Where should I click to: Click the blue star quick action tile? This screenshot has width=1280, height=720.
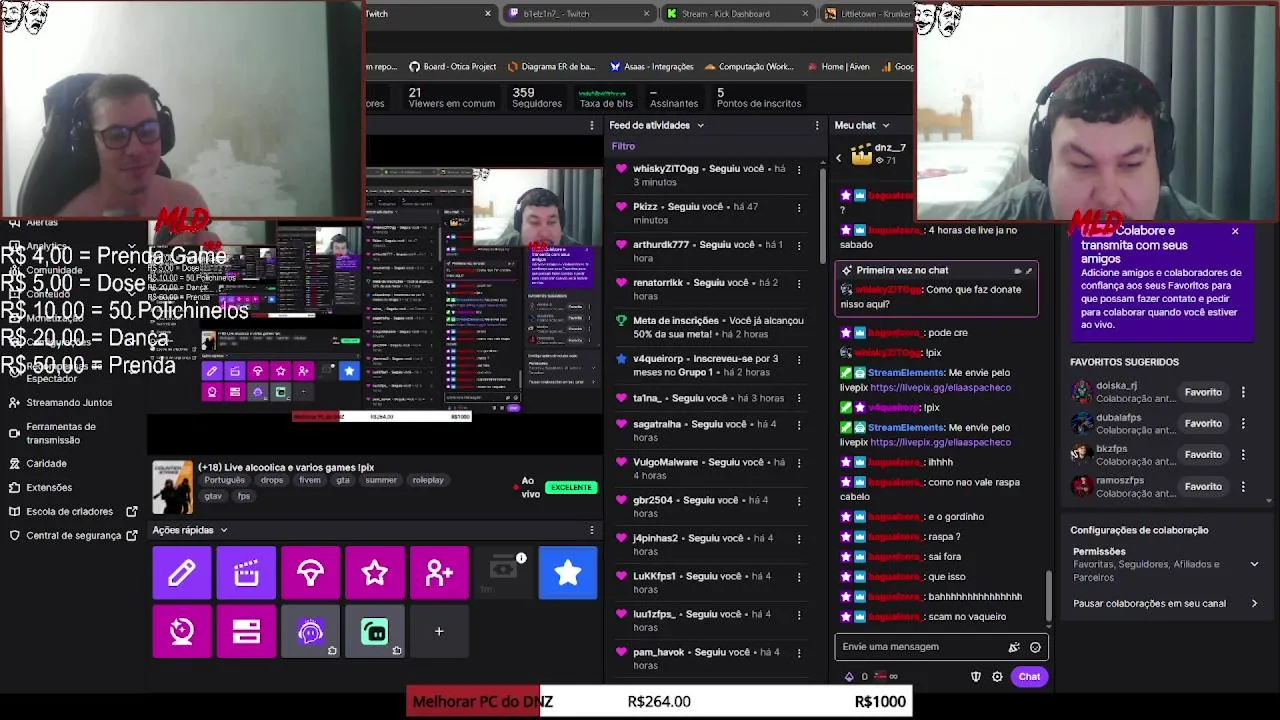click(568, 573)
